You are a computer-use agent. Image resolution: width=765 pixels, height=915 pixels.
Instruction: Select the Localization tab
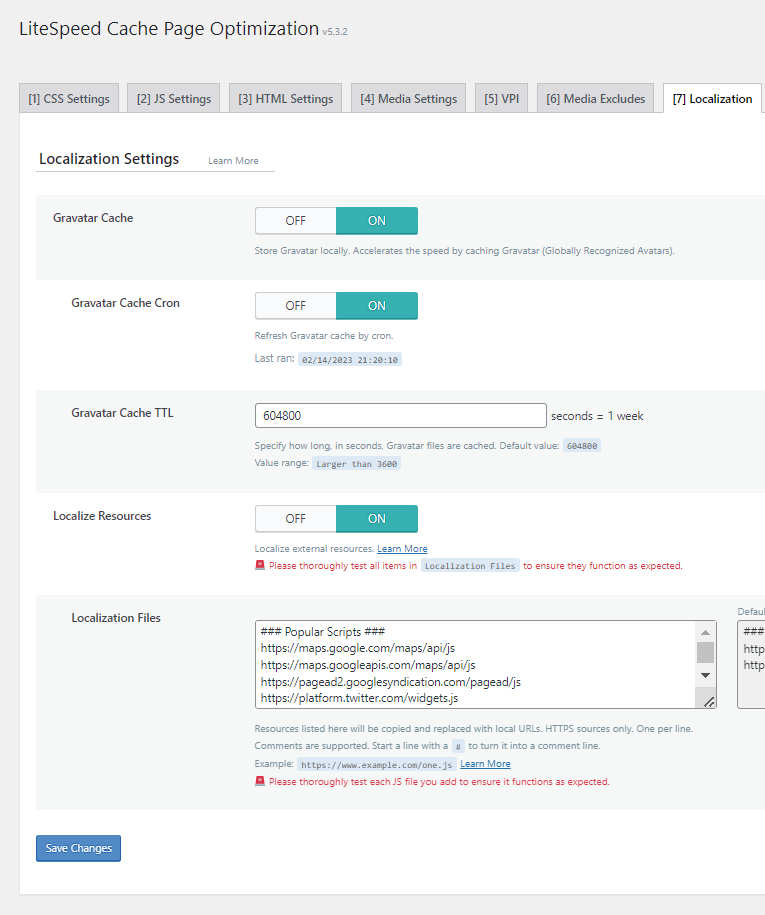(x=712, y=99)
